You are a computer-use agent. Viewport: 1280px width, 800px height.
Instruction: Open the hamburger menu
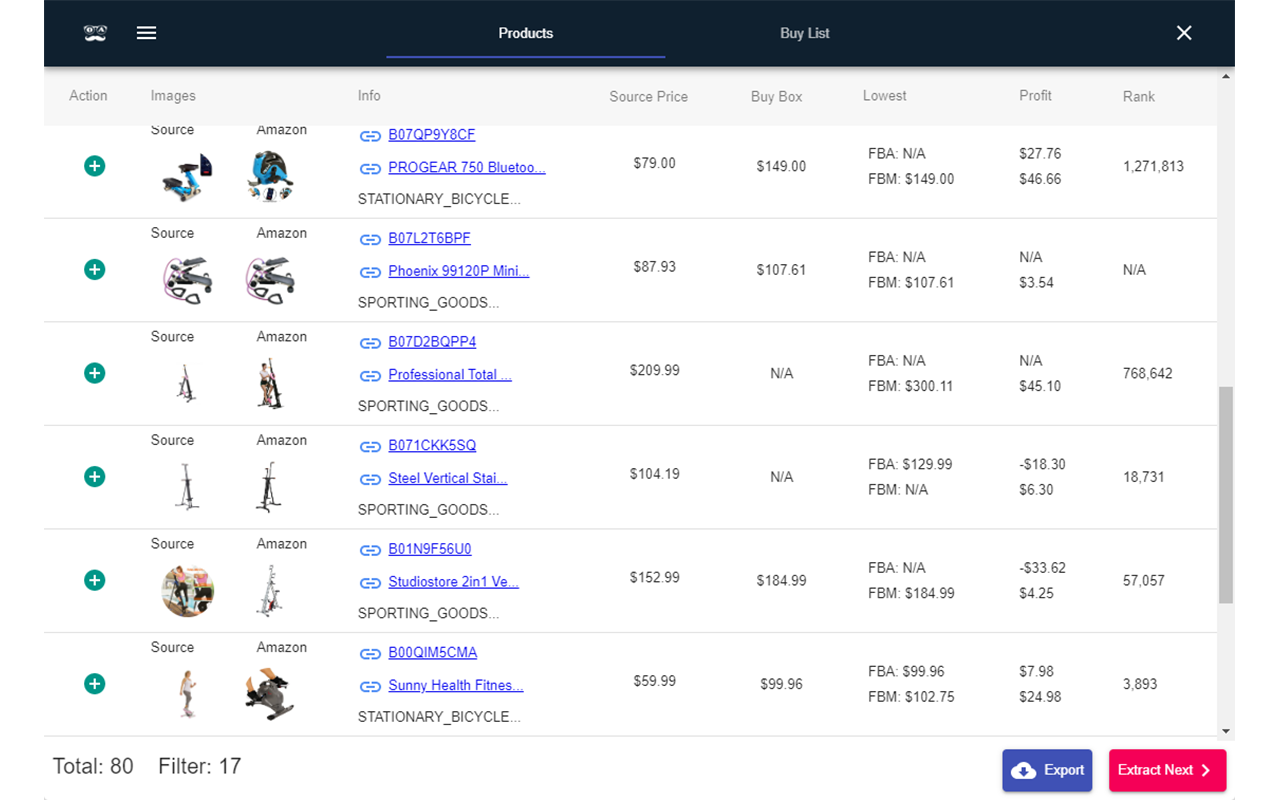coord(146,32)
